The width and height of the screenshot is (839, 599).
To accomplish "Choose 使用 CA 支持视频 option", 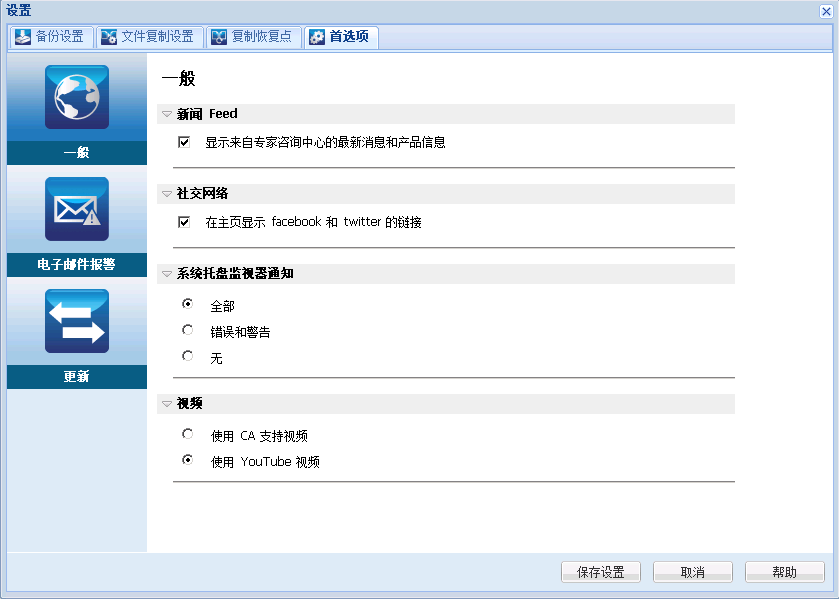I will 187,434.
